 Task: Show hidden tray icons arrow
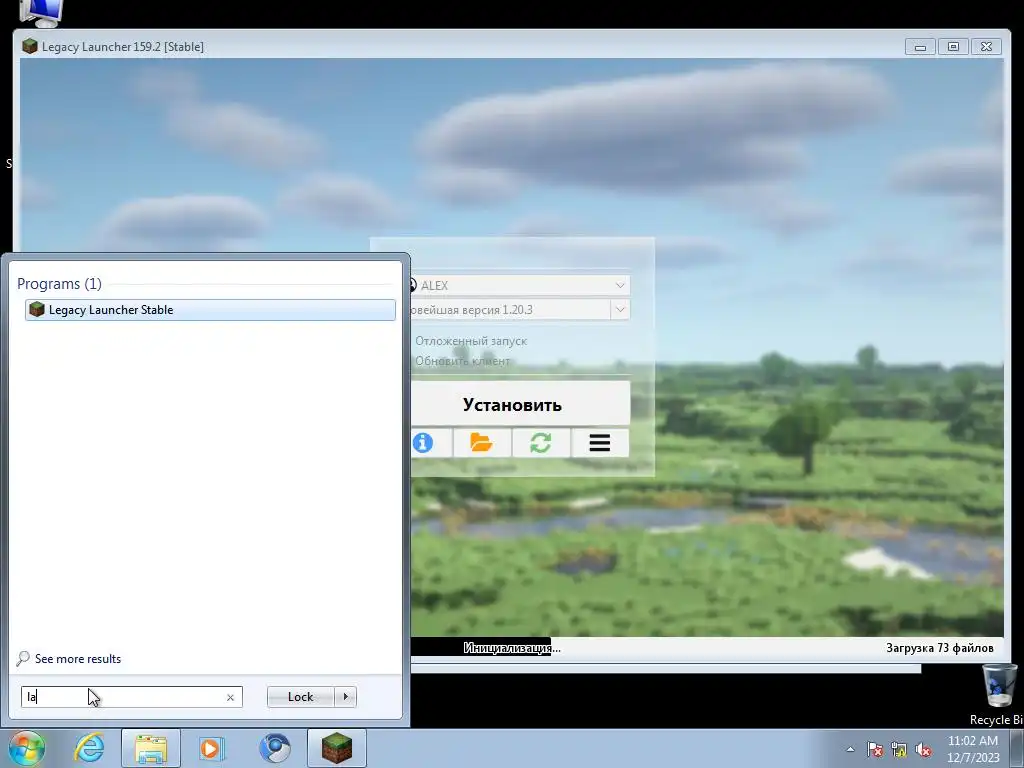click(850, 749)
